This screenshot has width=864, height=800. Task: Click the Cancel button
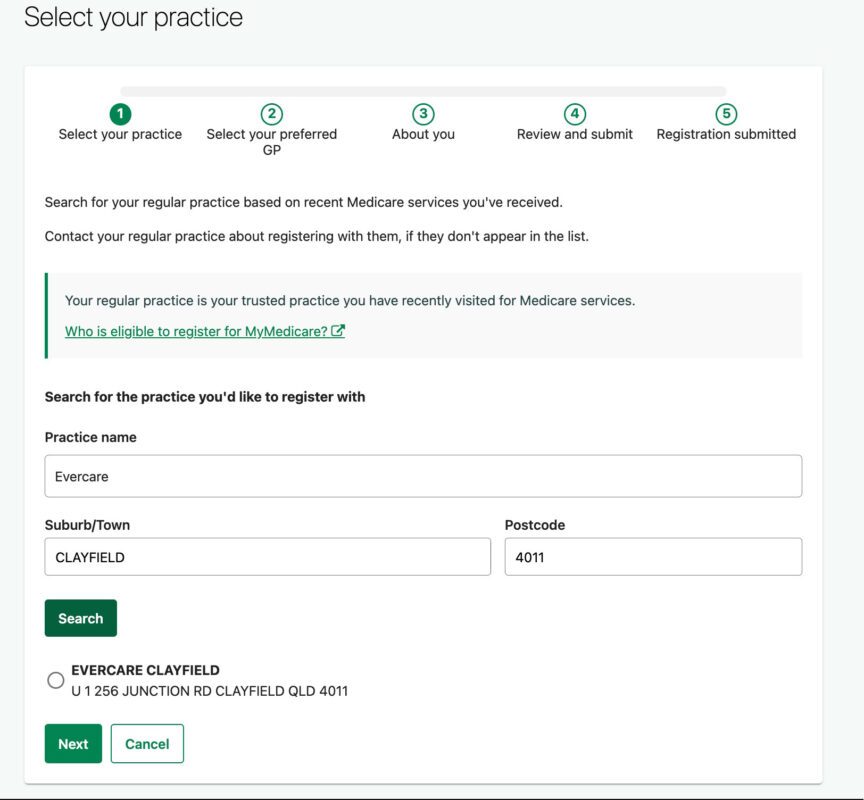point(147,744)
